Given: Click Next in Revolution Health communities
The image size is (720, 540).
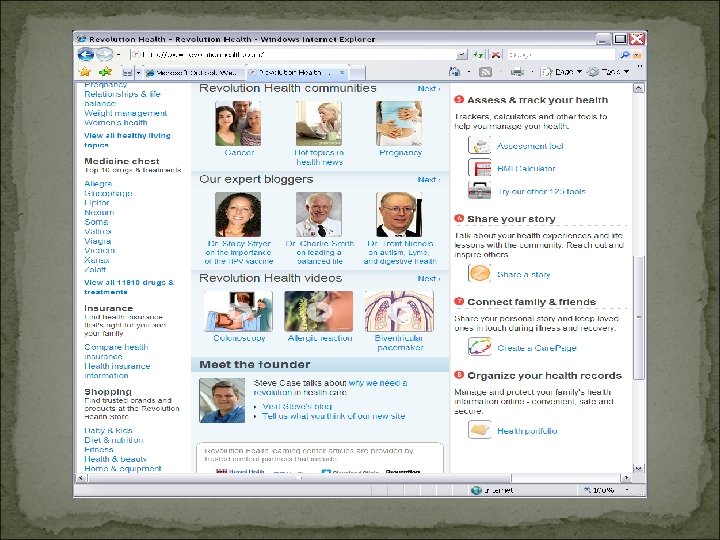Looking at the screenshot, I should pos(429,88).
